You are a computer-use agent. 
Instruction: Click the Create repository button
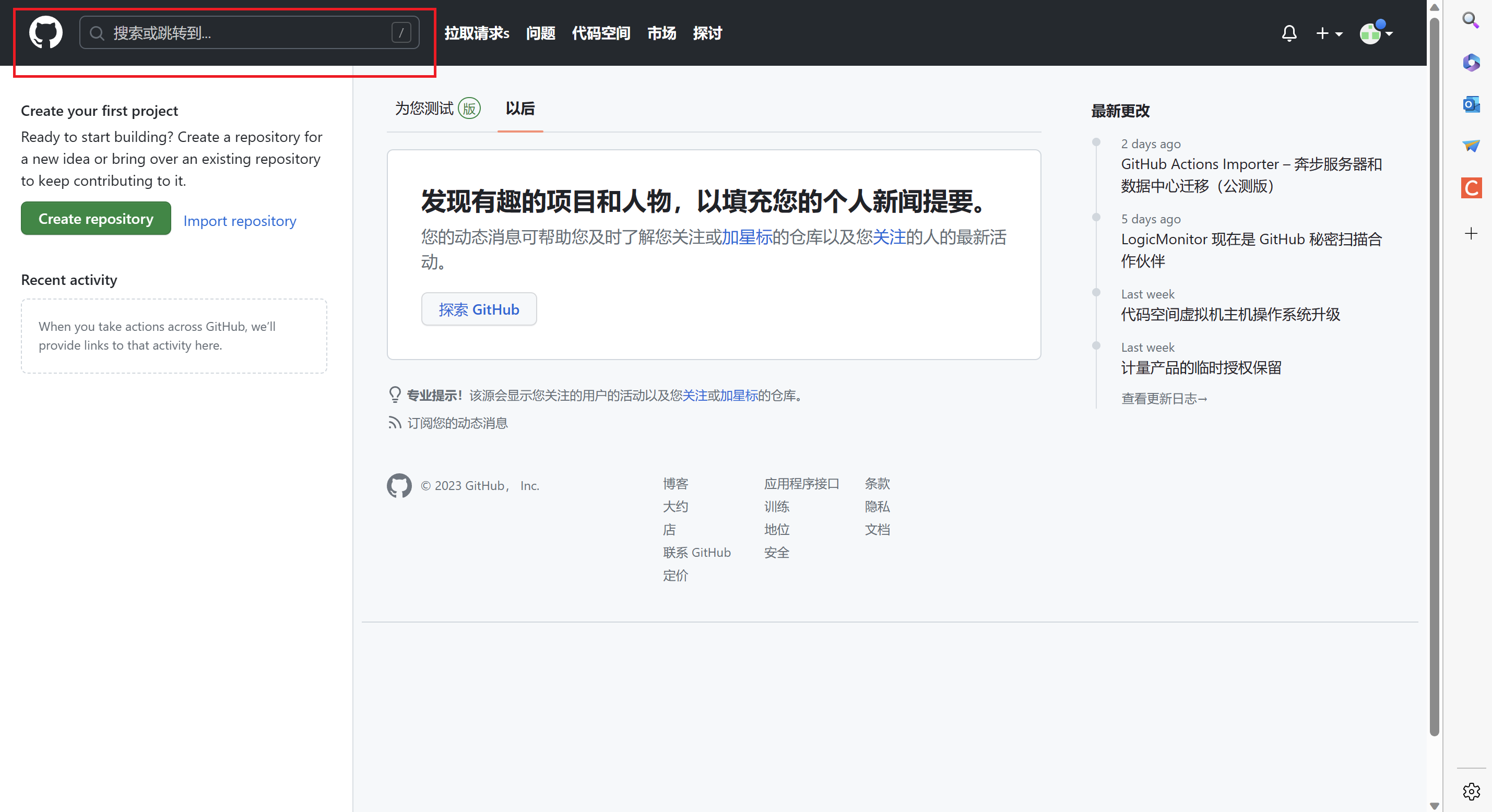pyautogui.click(x=96, y=219)
